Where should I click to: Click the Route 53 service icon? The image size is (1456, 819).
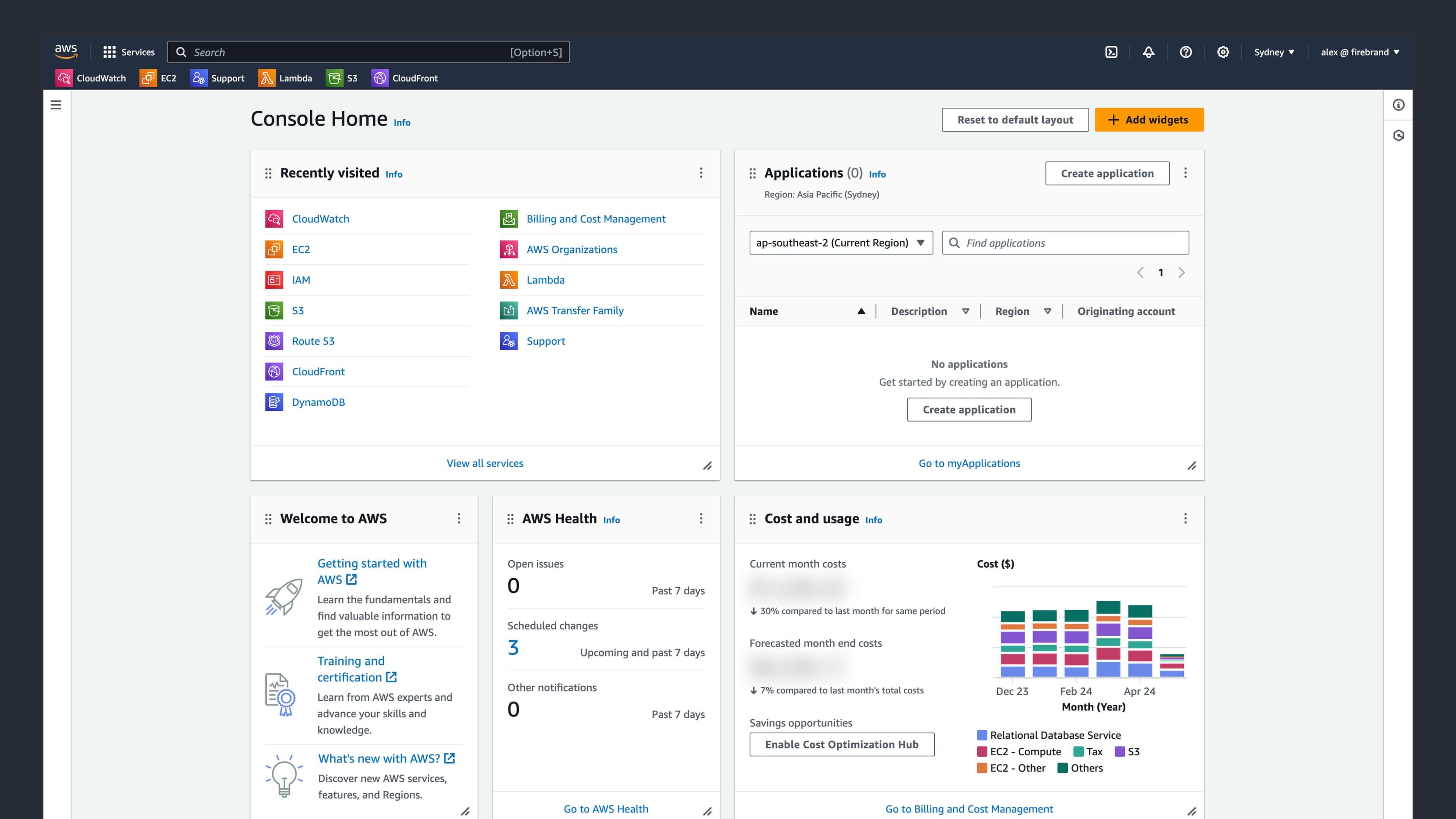tap(274, 341)
